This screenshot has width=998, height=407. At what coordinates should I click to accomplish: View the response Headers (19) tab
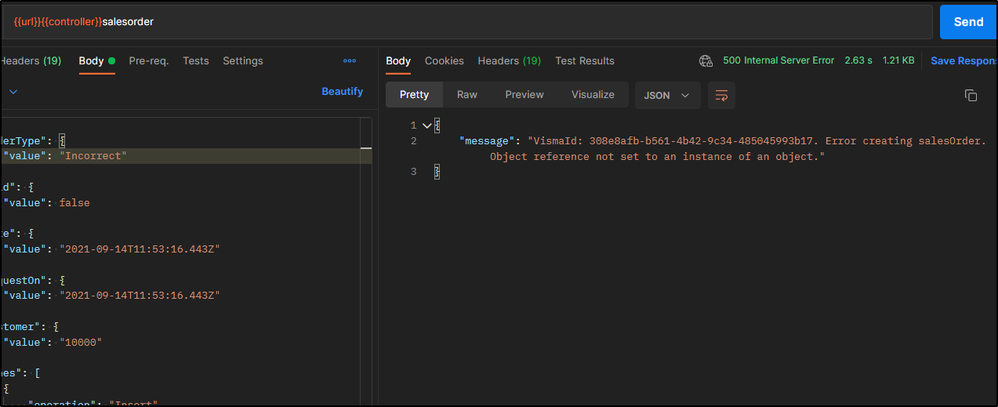[509, 61]
